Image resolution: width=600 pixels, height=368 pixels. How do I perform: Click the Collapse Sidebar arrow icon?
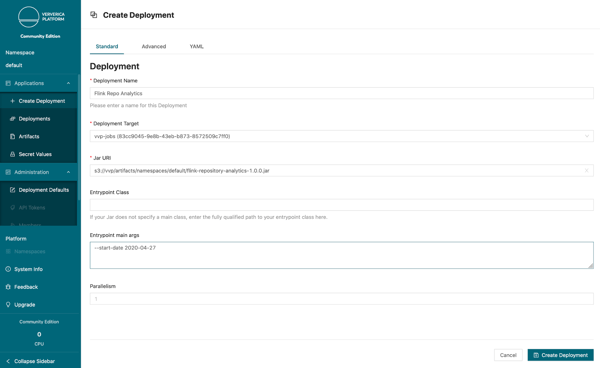point(8,361)
